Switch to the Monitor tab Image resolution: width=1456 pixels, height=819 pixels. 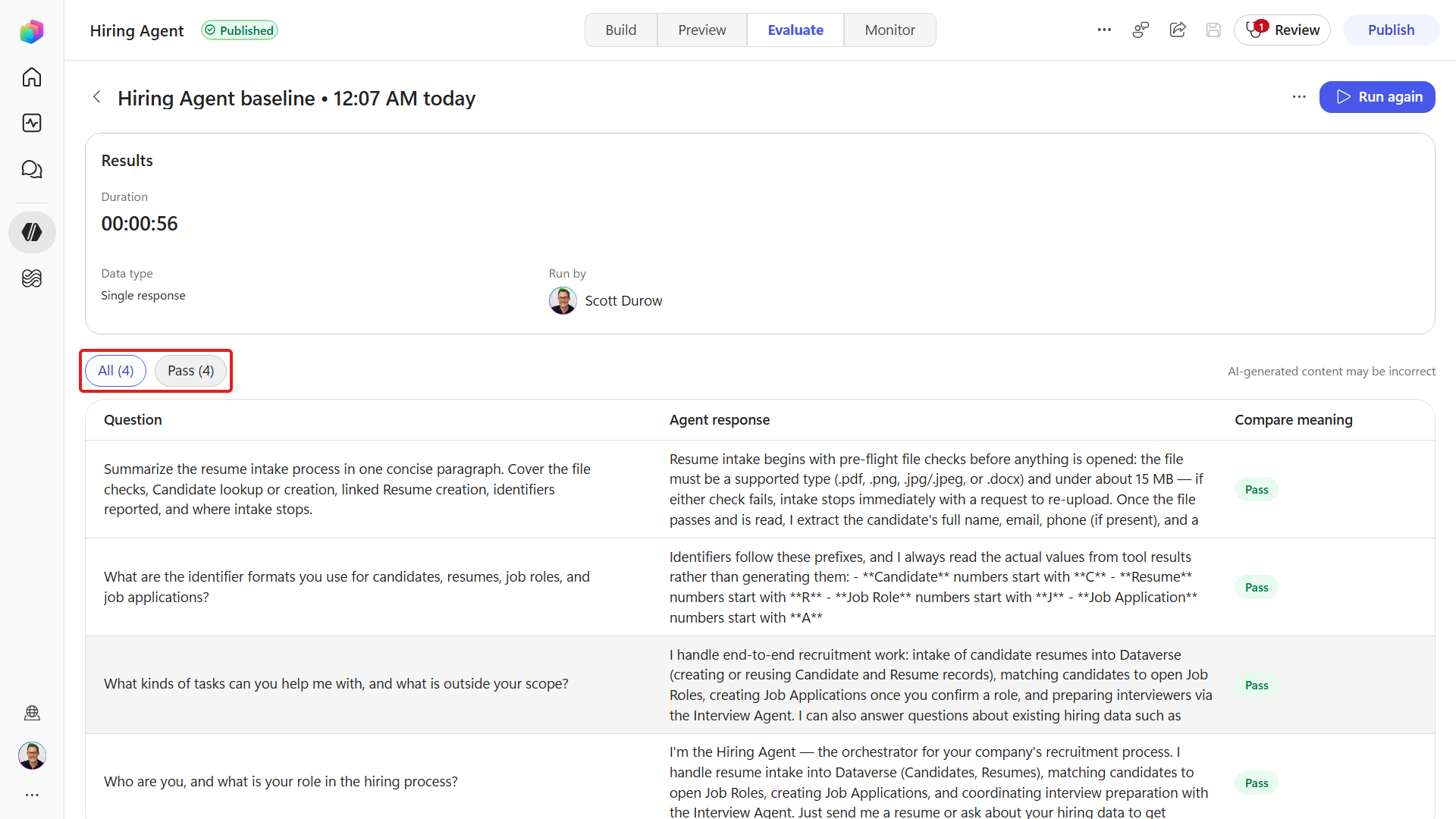coord(890,30)
